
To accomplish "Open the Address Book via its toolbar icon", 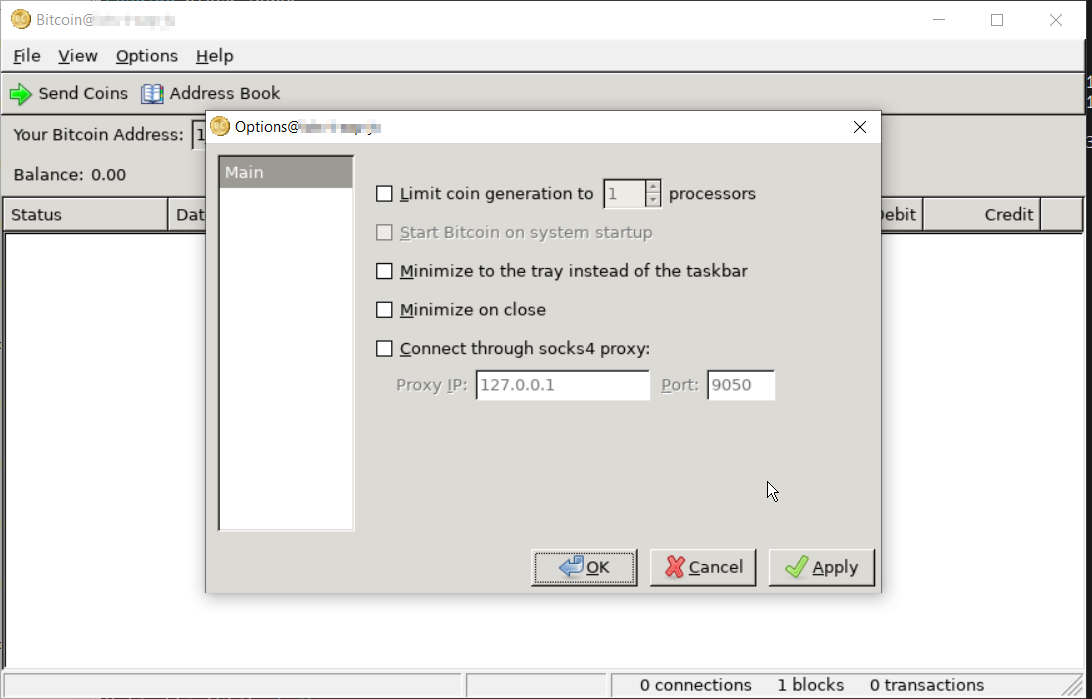I will [151, 93].
